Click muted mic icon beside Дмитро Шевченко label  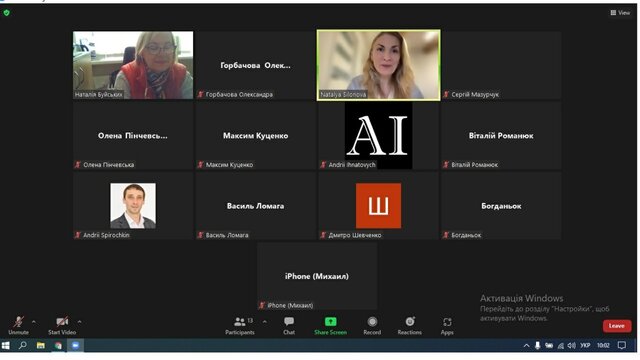pyautogui.click(x=323, y=235)
